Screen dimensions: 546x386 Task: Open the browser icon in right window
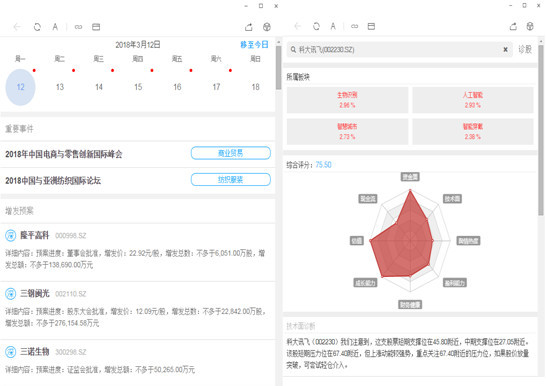tap(530, 26)
